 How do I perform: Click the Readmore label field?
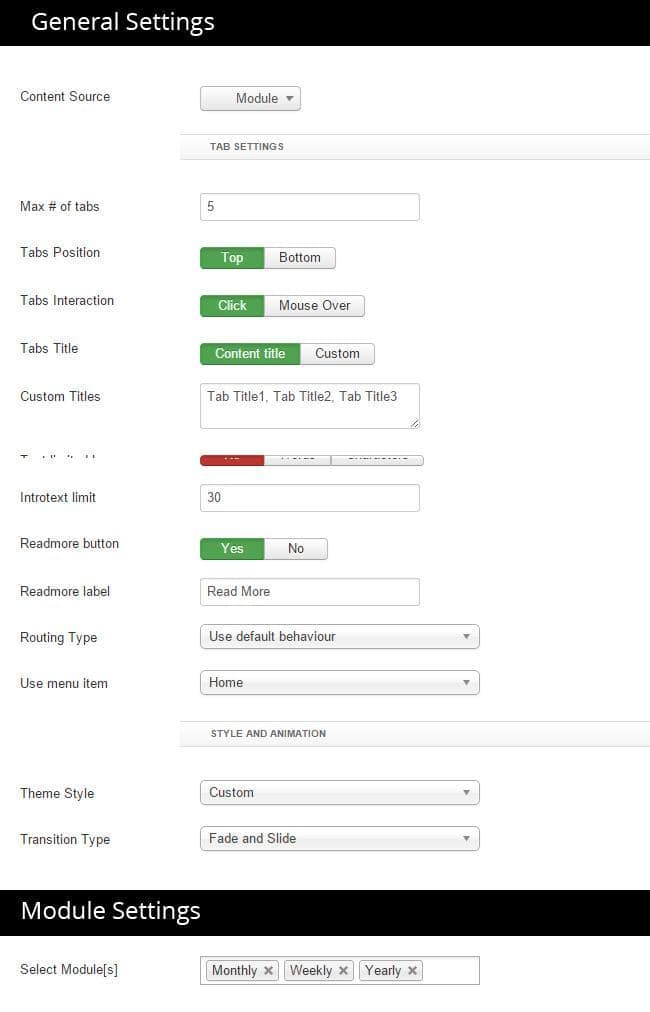coord(309,591)
